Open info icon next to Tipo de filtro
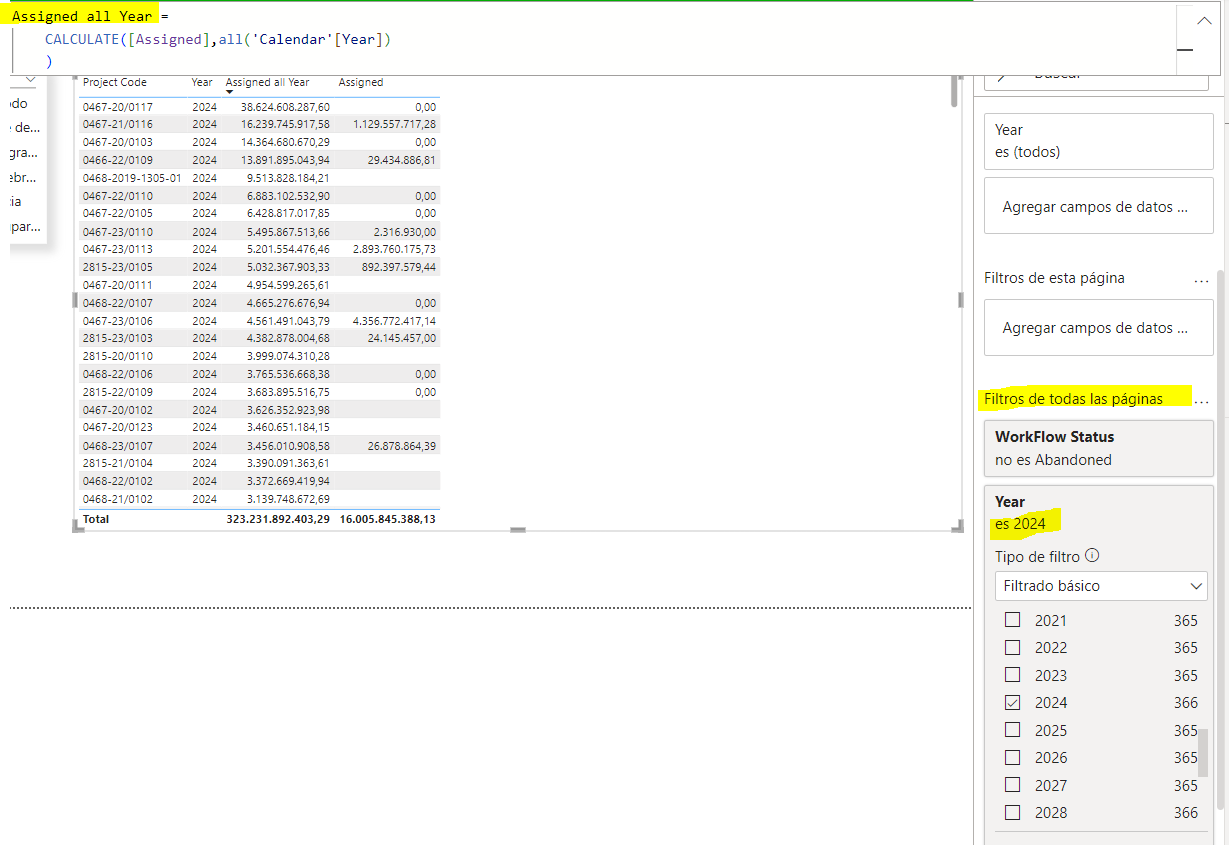The height and width of the screenshot is (845, 1229). [1092, 556]
